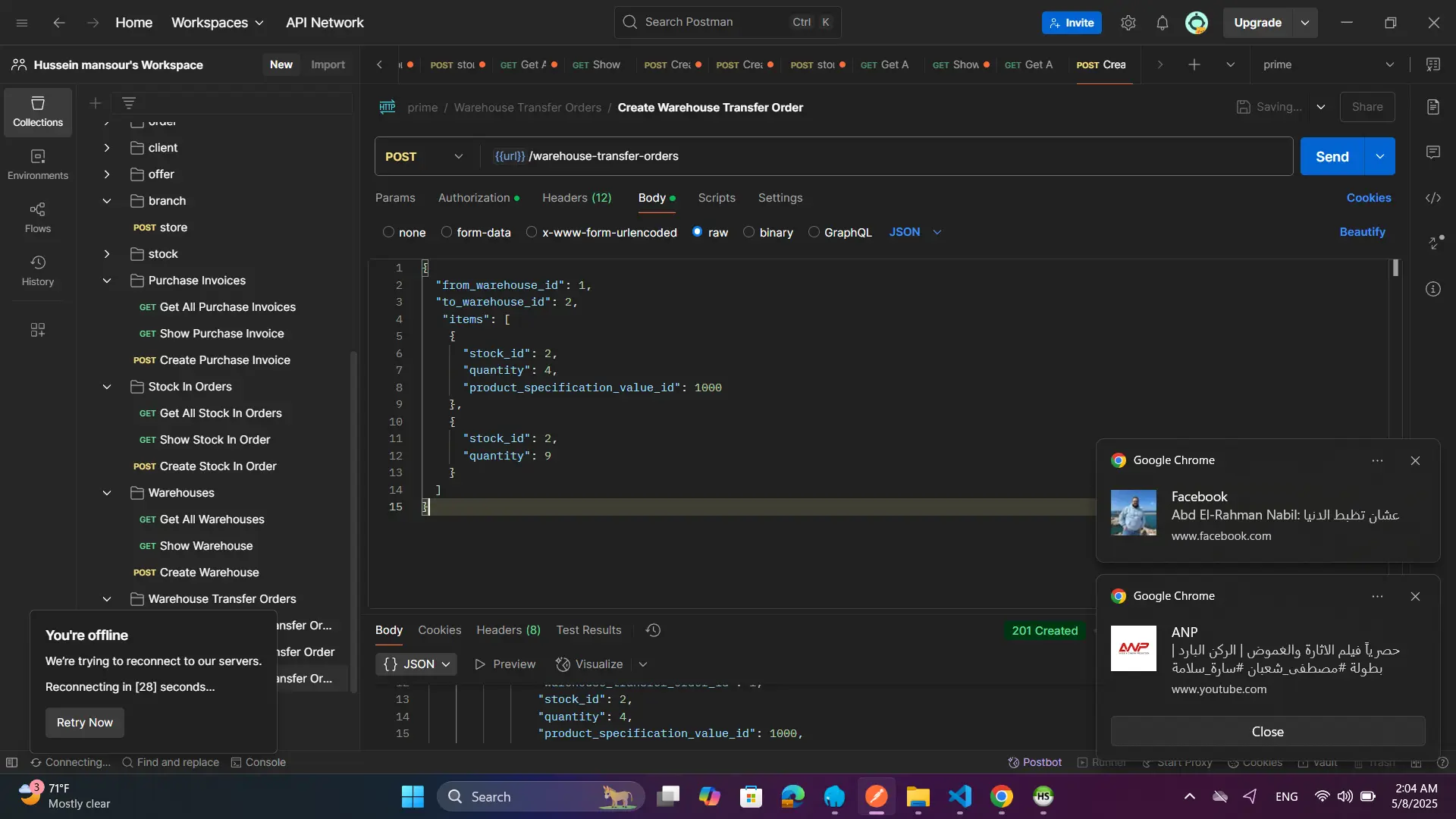The height and width of the screenshot is (819, 1456).
Task: Collapse the Purchase Invoices folder
Action: click(107, 281)
